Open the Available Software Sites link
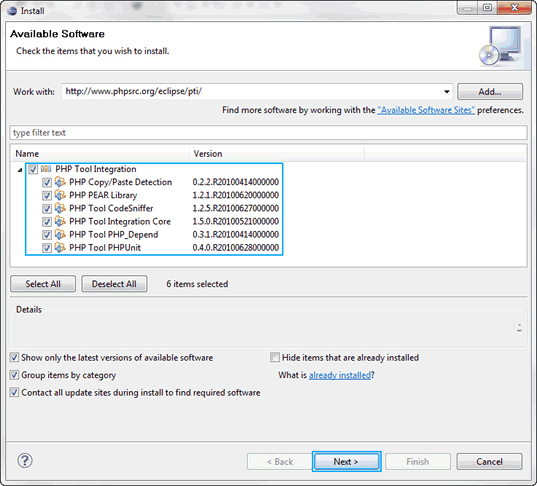Screen dimensions: 537x486 [426, 110]
